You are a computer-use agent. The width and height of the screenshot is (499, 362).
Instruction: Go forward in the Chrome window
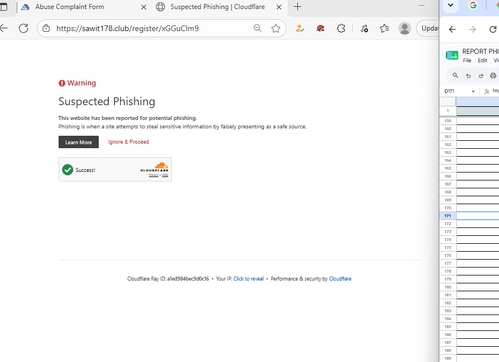click(x=472, y=30)
